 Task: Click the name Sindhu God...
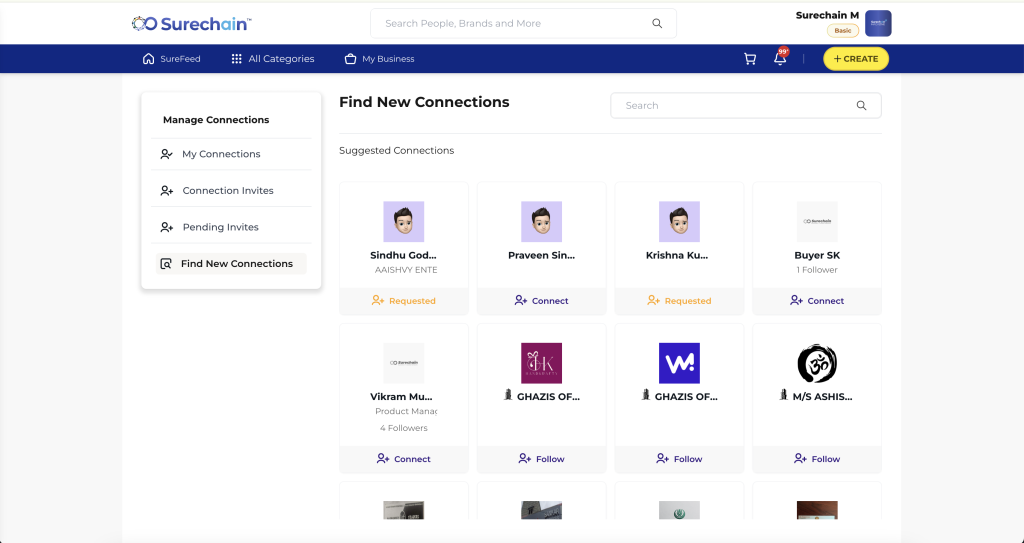(x=404, y=255)
